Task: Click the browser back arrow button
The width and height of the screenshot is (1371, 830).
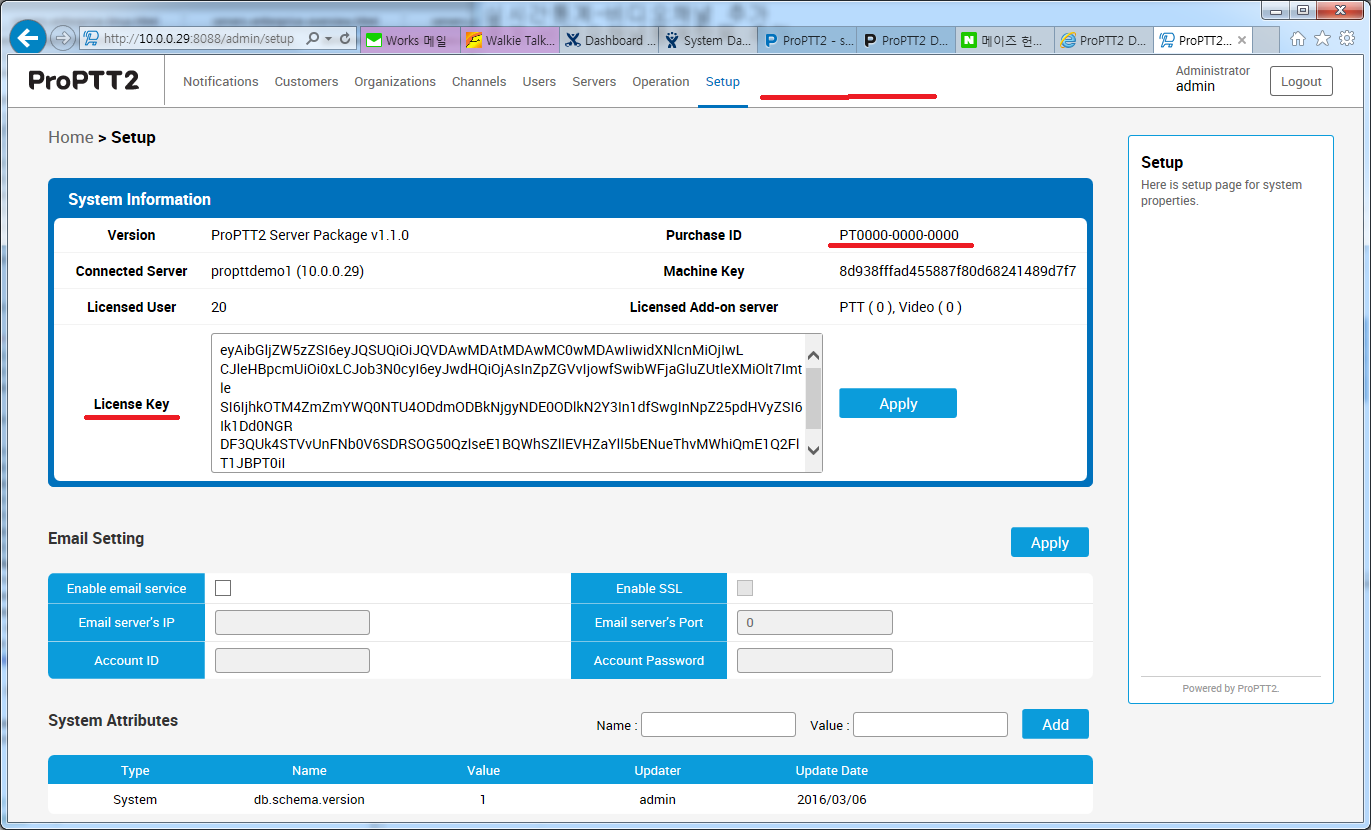Action: coord(27,38)
